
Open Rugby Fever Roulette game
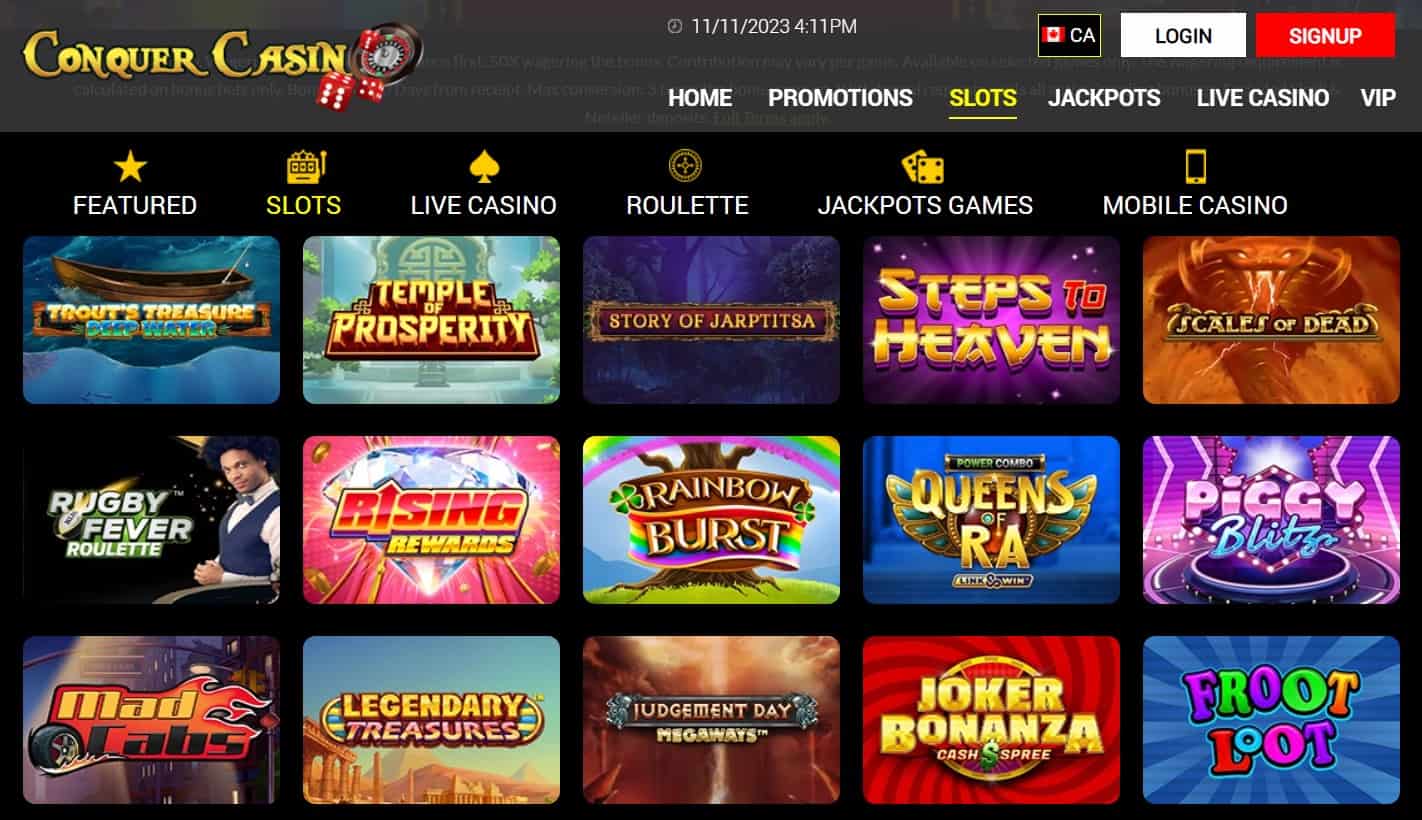(151, 520)
